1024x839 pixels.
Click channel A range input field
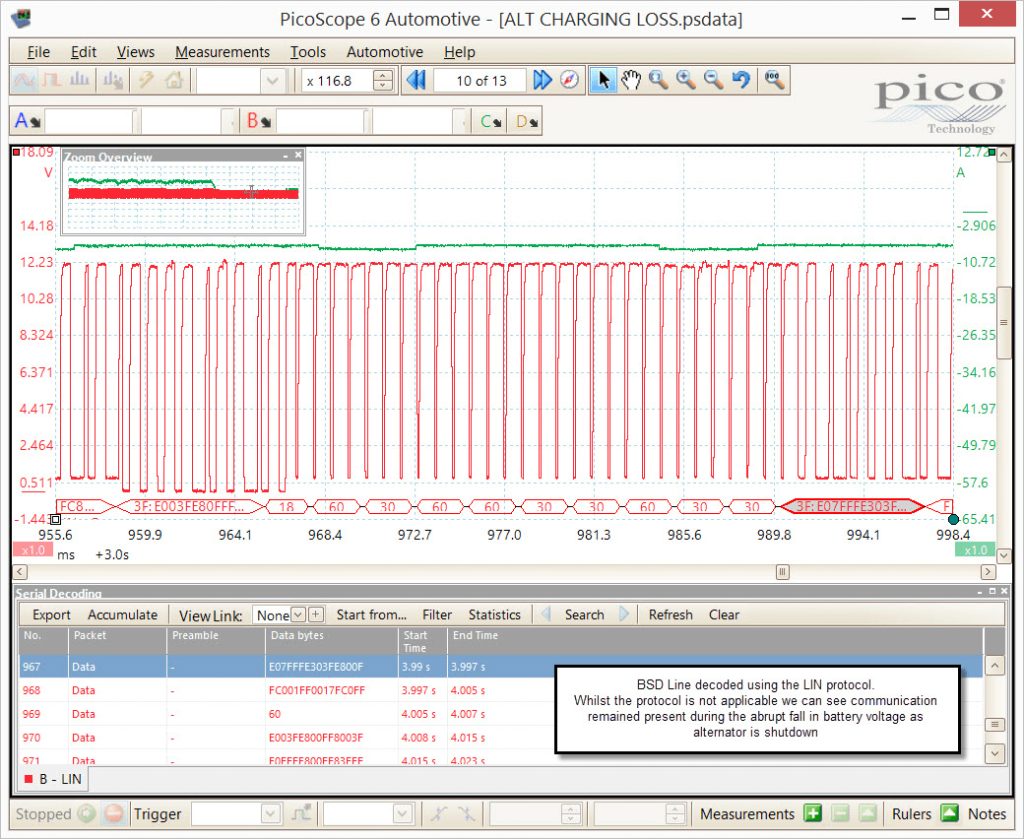(x=89, y=121)
